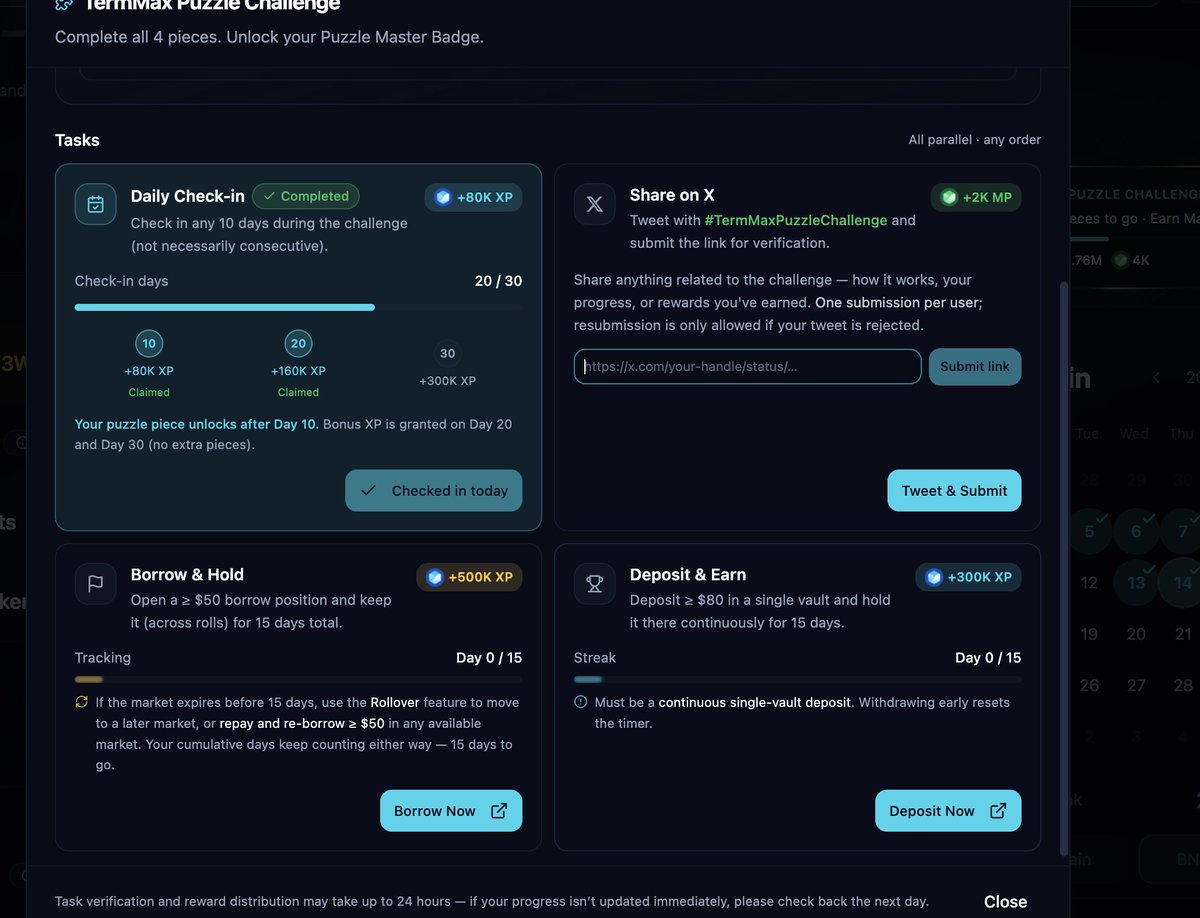Click the +160K XP label under Day 20
Image resolution: width=1200 pixels, height=918 pixels.
[x=298, y=371]
